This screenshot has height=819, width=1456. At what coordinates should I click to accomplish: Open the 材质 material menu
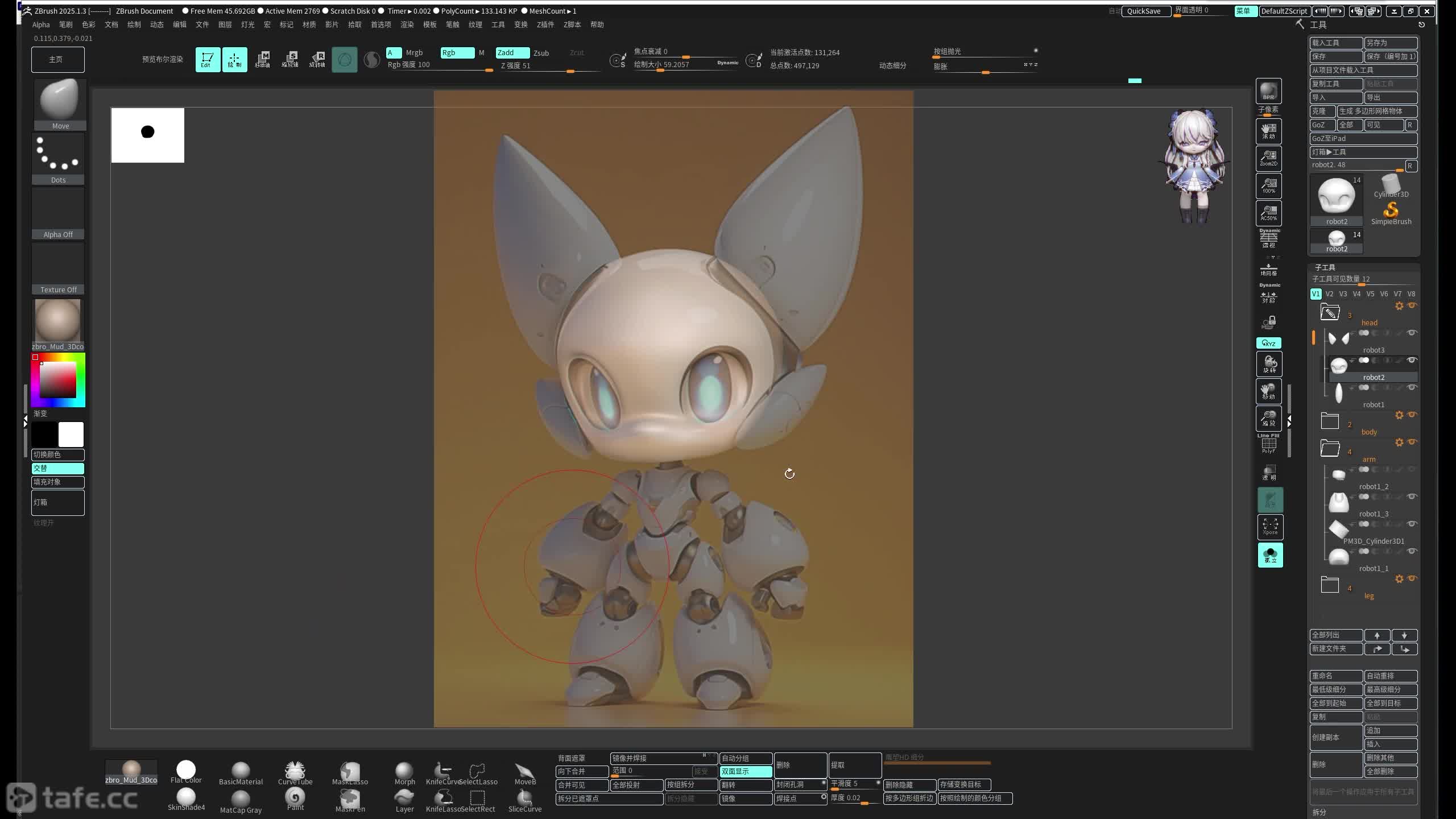(x=309, y=24)
